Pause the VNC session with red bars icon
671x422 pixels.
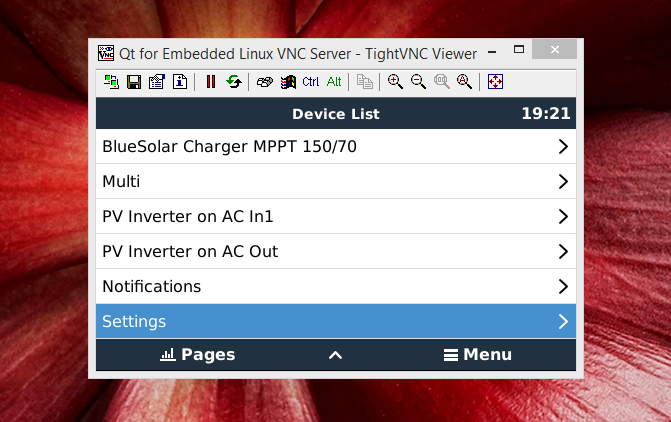click(210, 82)
